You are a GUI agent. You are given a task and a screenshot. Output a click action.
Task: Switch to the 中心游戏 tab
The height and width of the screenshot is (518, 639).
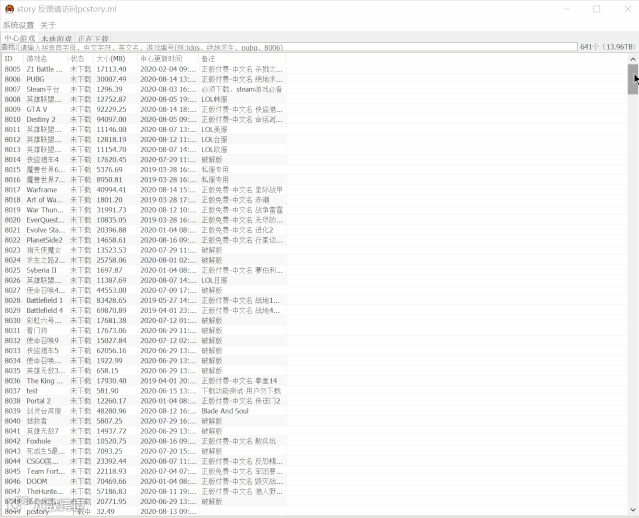[x=20, y=38]
